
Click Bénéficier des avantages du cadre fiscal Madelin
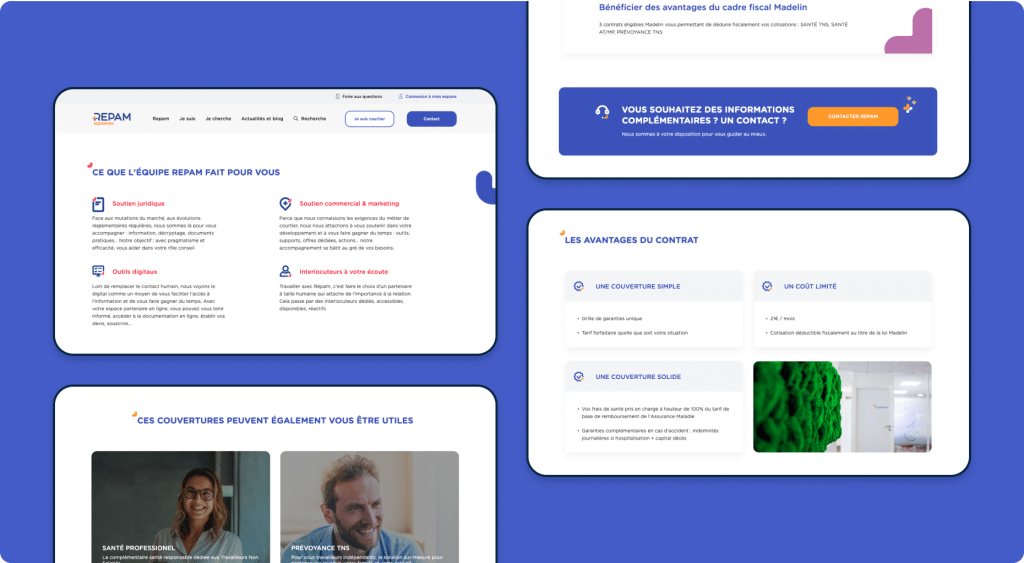(703, 7)
